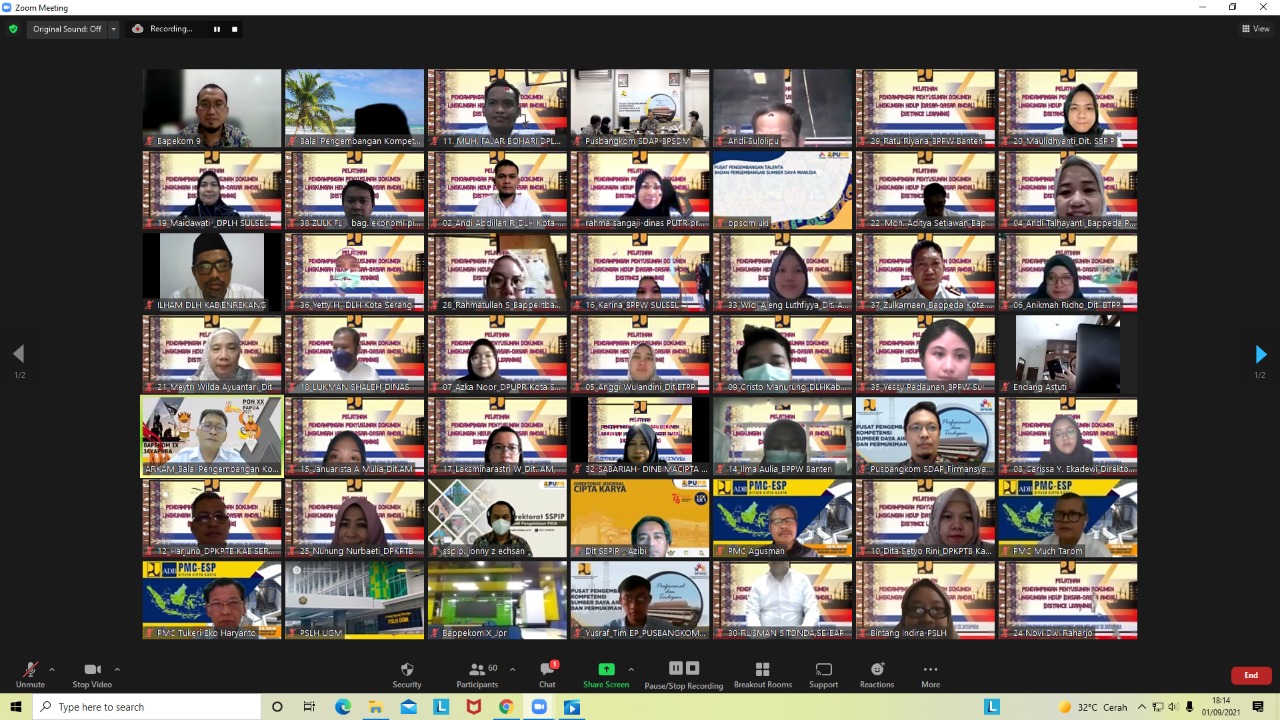Select 14. Ilma Aulia_BPPW Banten tile
The height and width of the screenshot is (720, 1280).
(783, 436)
